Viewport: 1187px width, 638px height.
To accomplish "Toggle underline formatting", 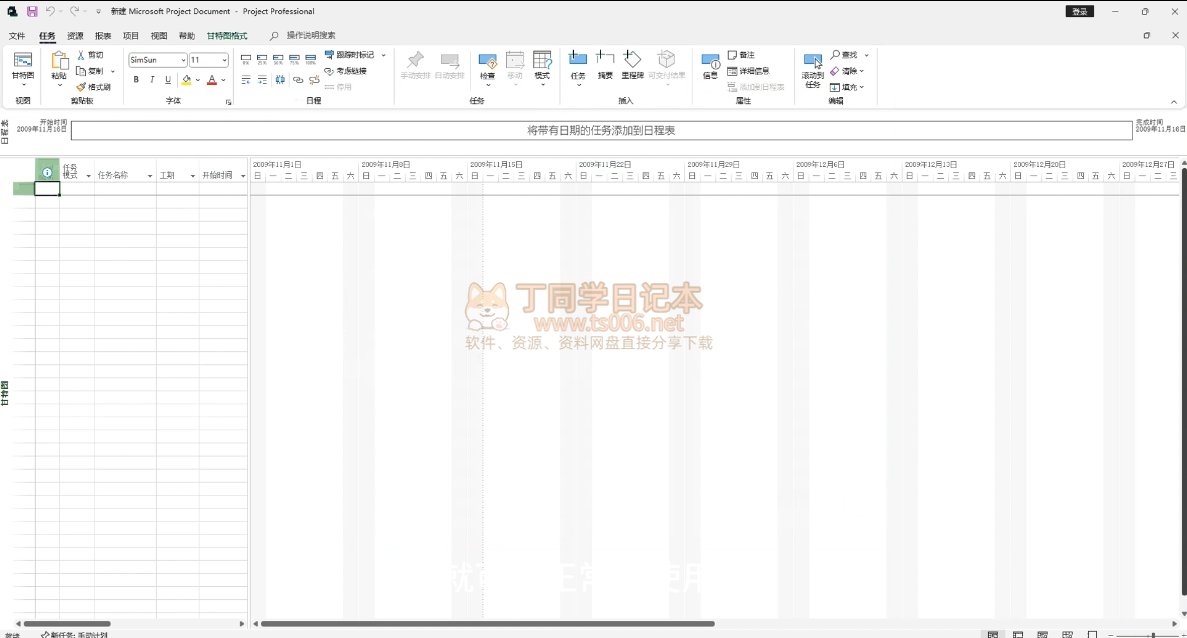I will (x=167, y=80).
